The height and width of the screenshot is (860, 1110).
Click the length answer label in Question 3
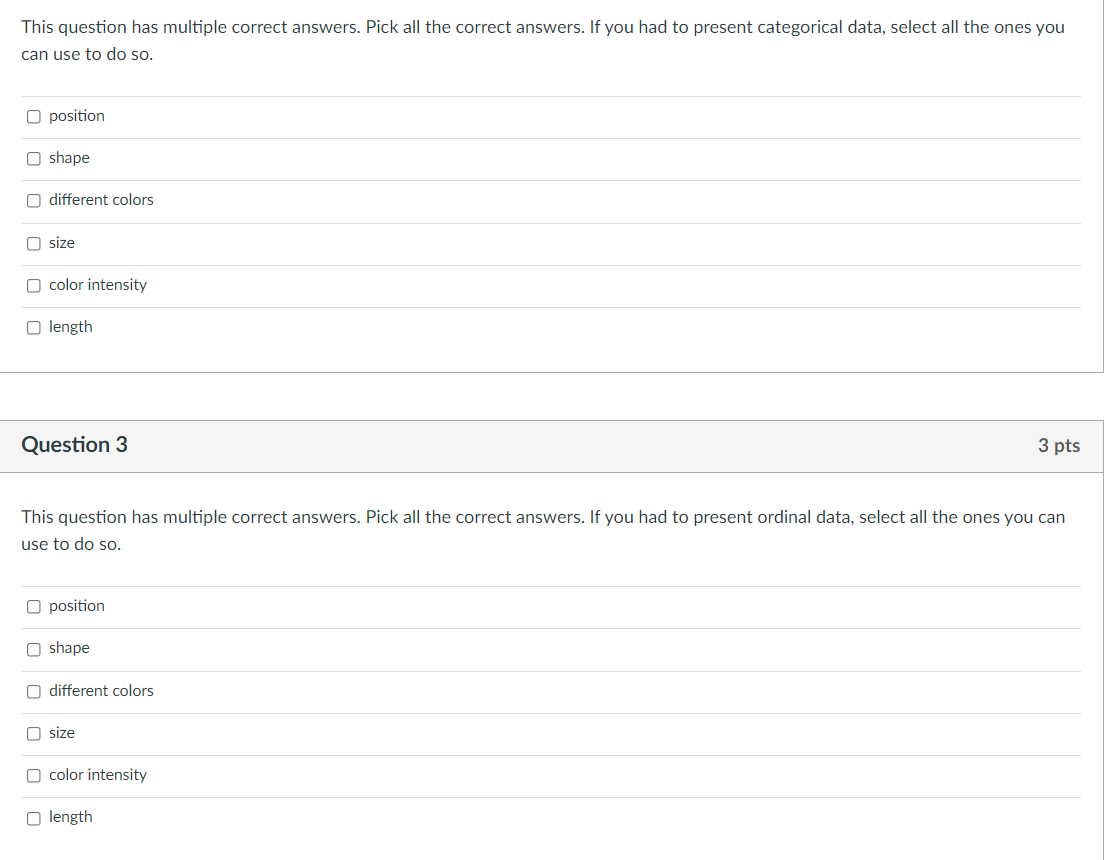pos(71,817)
